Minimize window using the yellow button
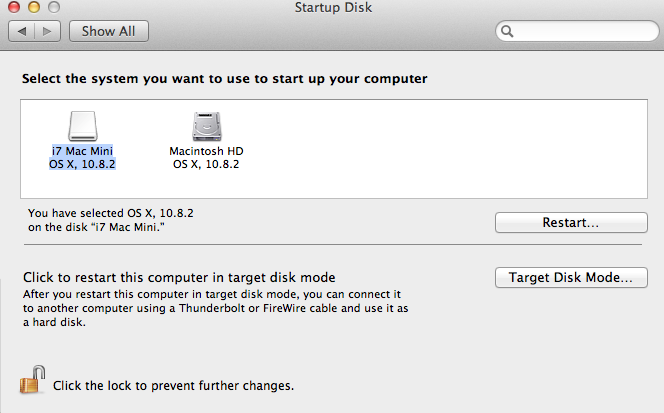 [x=34, y=7]
